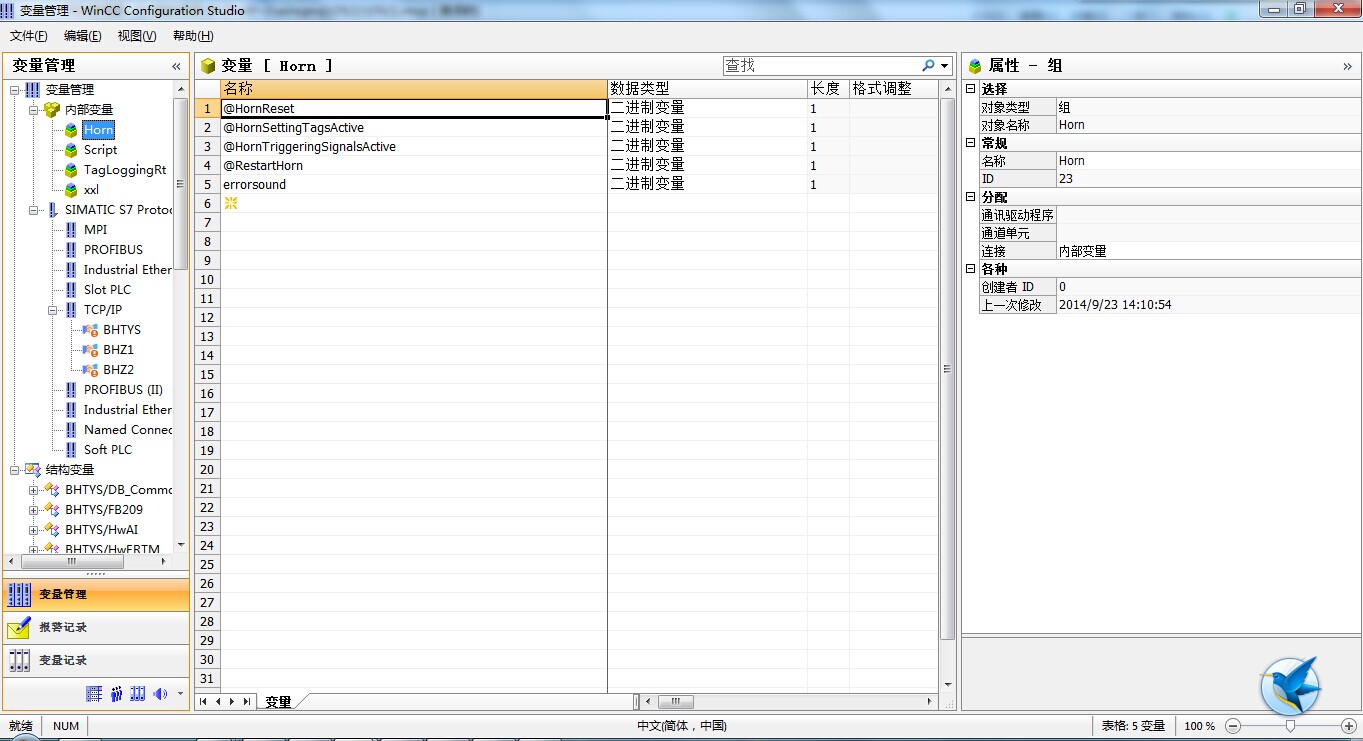The height and width of the screenshot is (741, 1363).
Task: Click the 数据类型 column header
Action: pos(708,89)
